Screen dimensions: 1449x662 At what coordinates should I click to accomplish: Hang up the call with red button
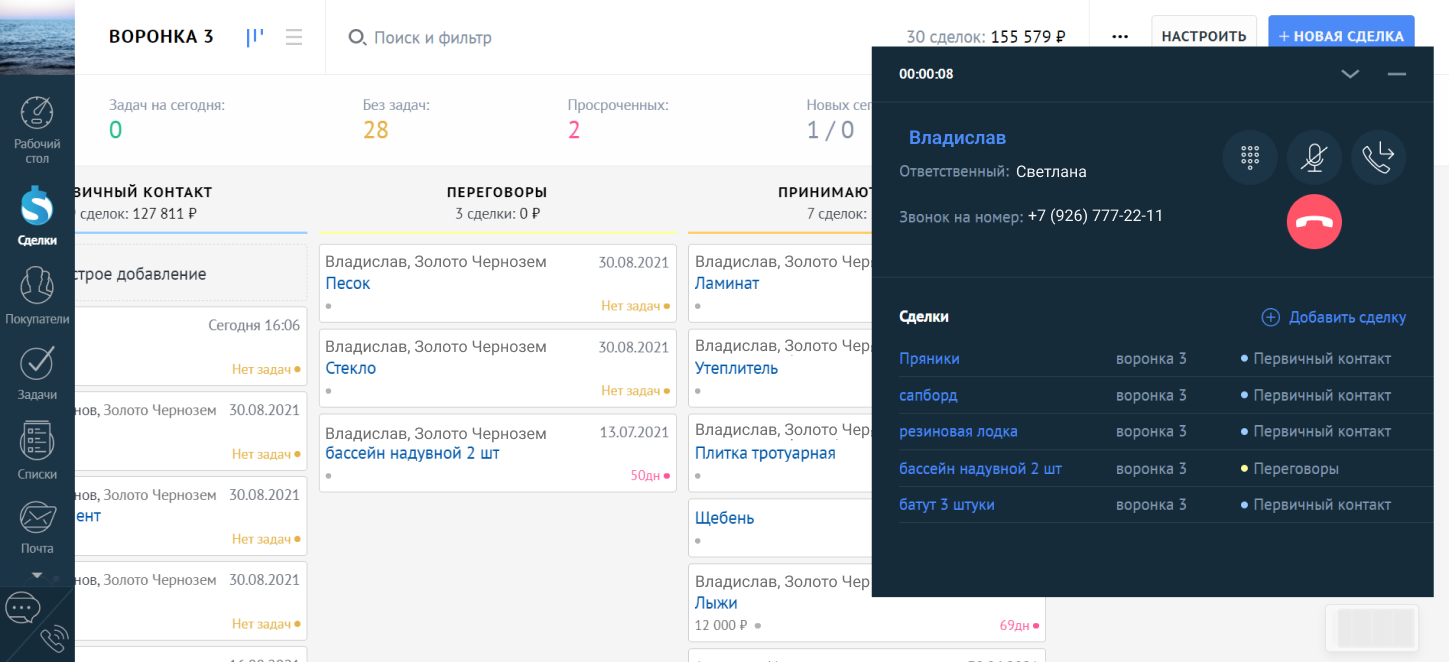click(x=1314, y=222)
